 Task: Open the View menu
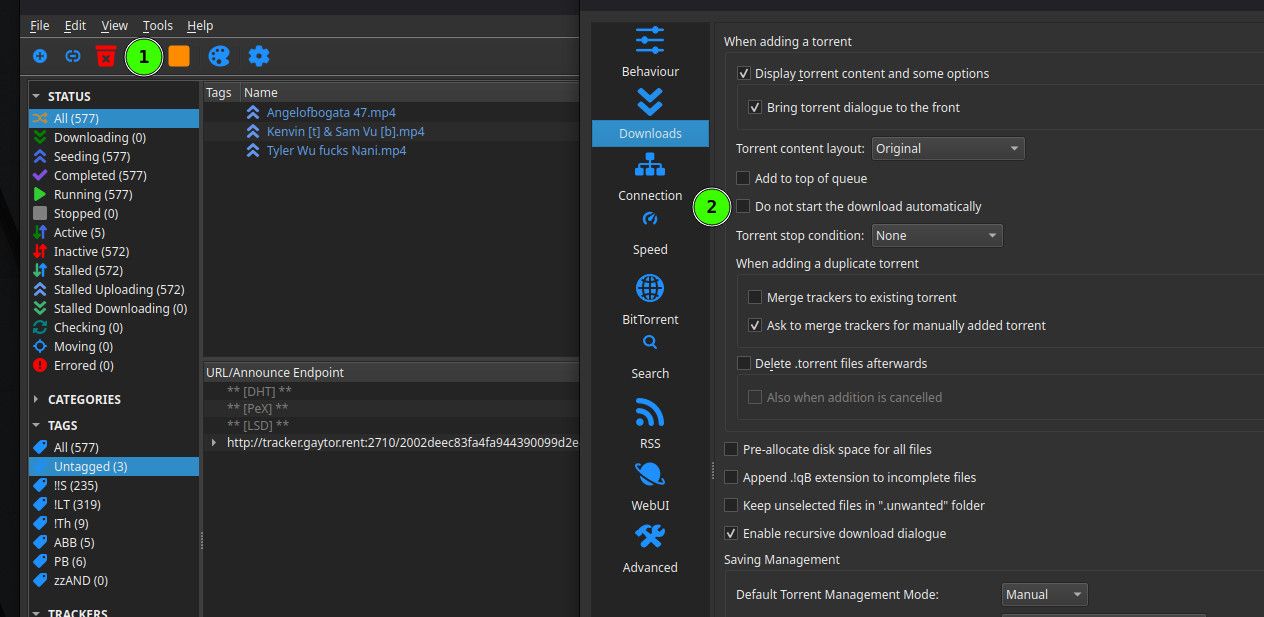(115, 25)
